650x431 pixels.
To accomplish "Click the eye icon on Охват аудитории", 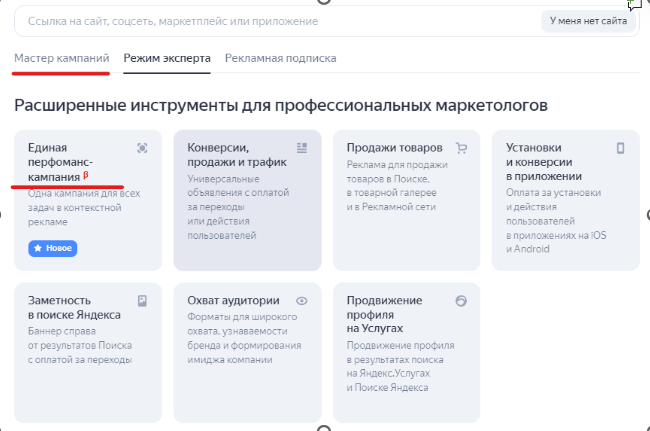I will (302, 301).
